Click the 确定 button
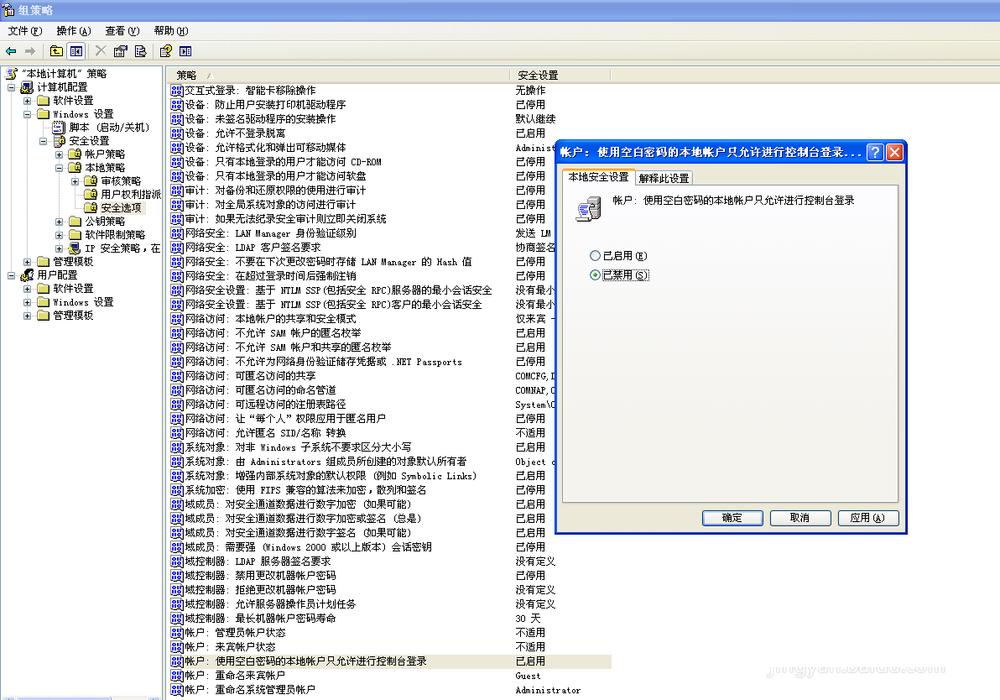Viewport: 1000px width, 700px height. coord(731,518)
